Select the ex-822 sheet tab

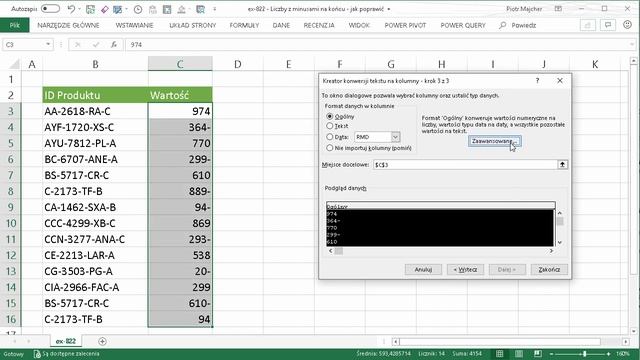point(66,341)
